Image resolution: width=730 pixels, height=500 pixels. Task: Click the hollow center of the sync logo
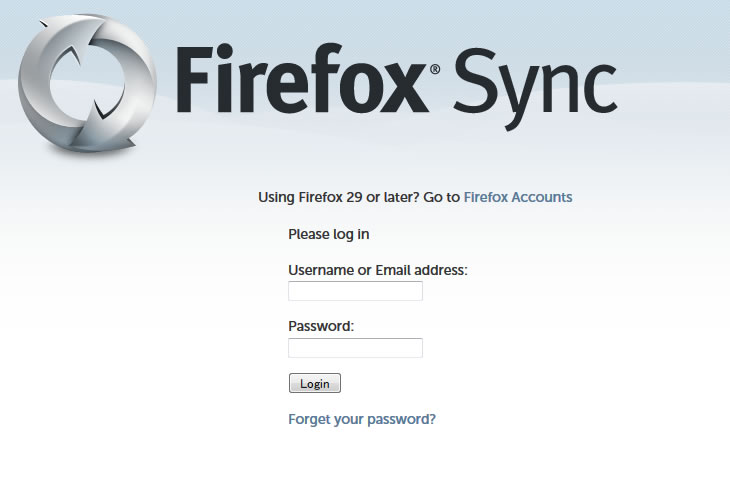point(88,83)
